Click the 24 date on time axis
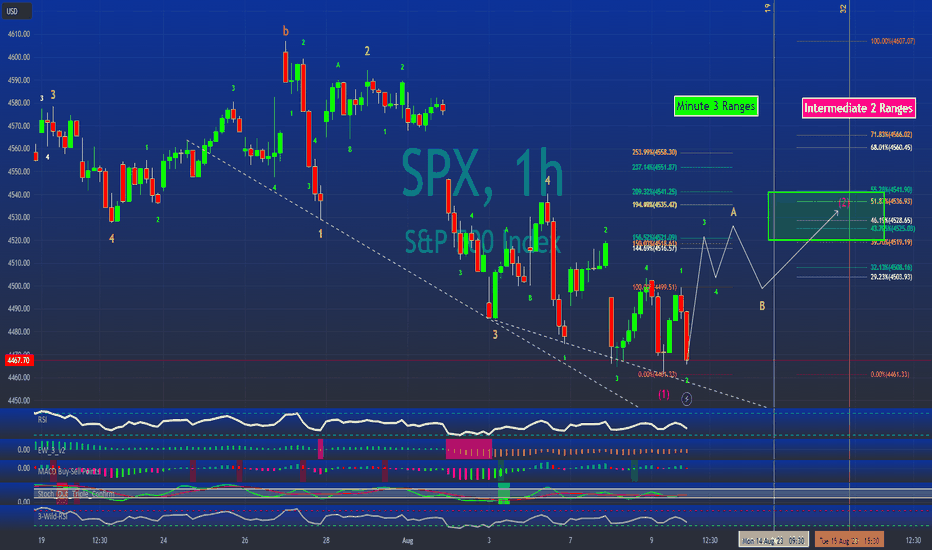The height and width of the screenshot is (550, 932). 163,540
